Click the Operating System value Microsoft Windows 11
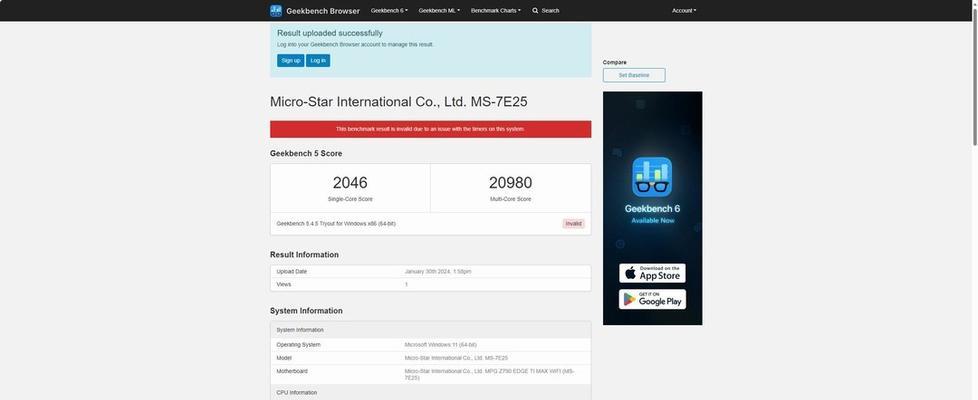 pos(440,344)
